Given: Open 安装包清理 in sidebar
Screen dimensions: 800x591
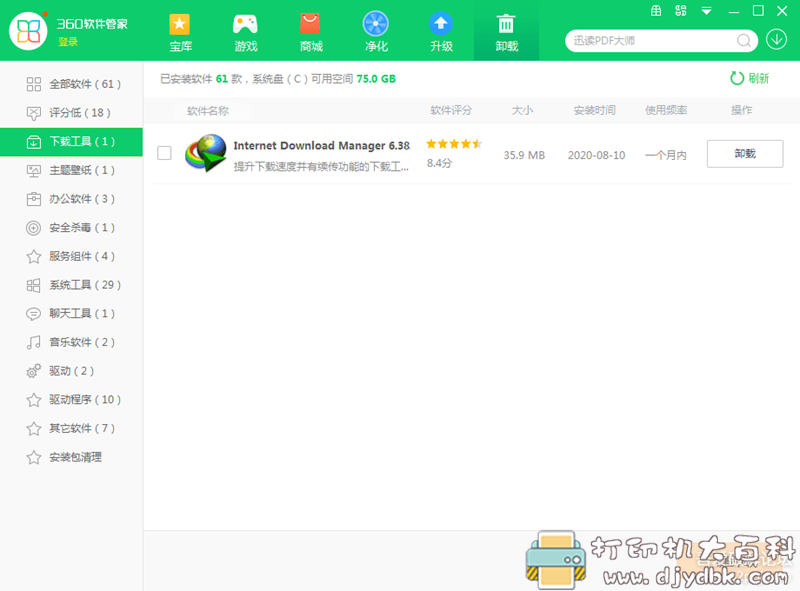Looking at the screenshot, I should [x=71, y=457].
